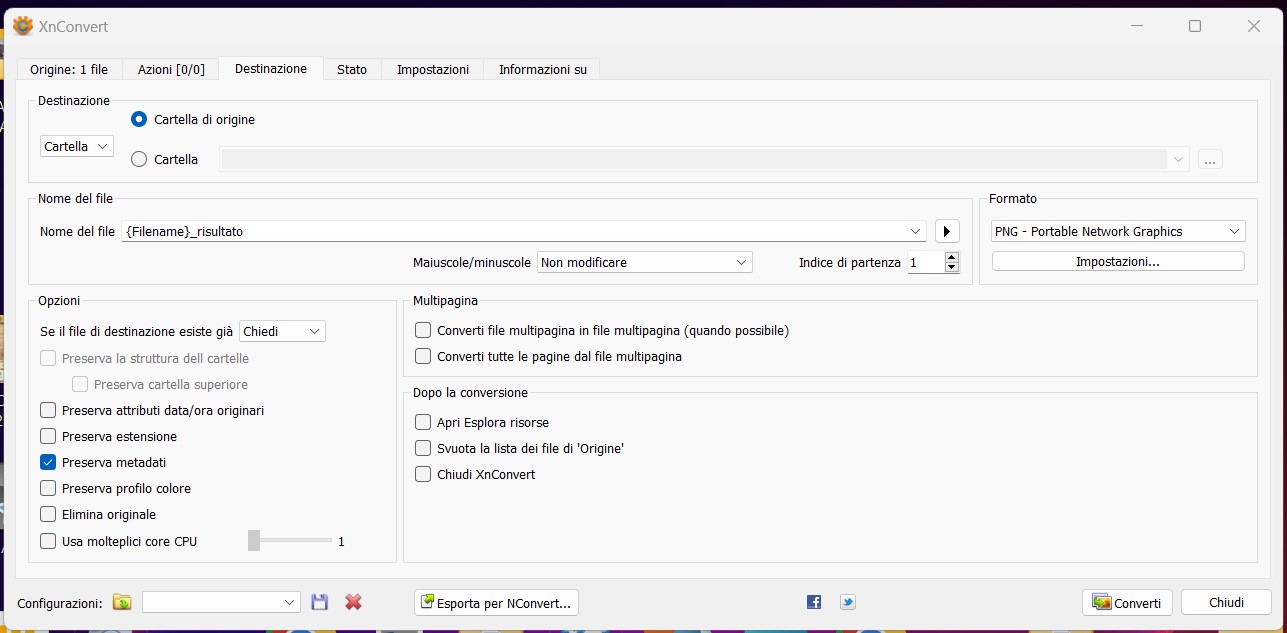The width and height of the screenshot is (1287, 633).
Task: Click the Converti button
Action: 1127,603
